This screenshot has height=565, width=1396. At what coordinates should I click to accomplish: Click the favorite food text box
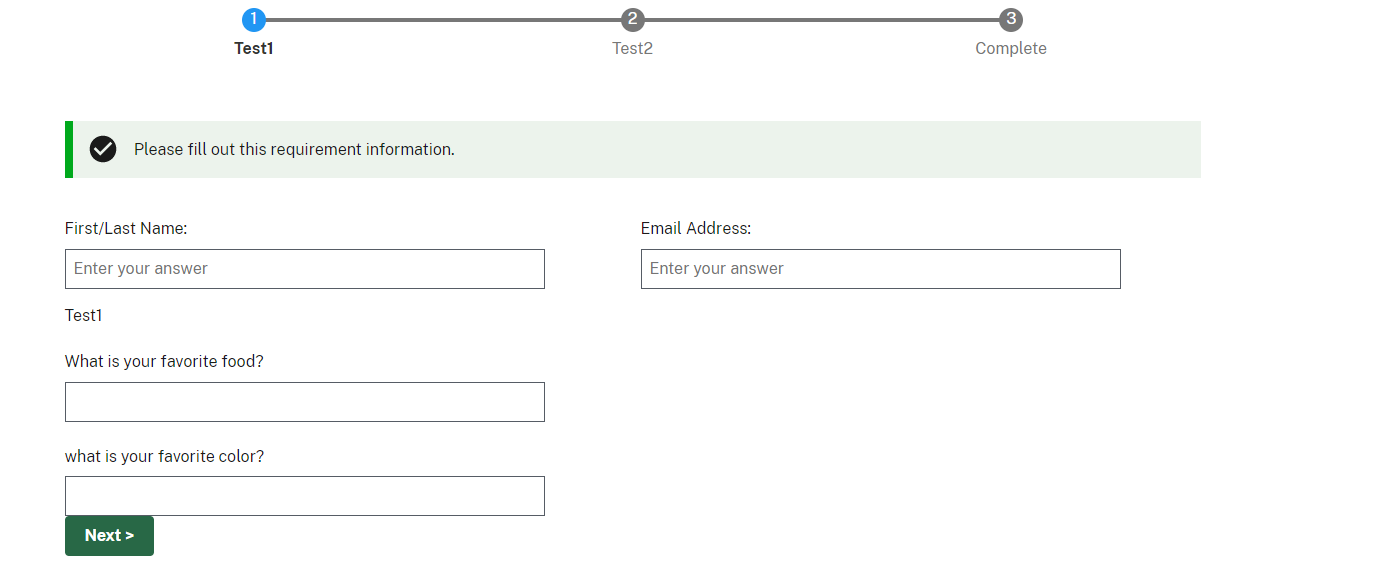[x=305, y=402]
